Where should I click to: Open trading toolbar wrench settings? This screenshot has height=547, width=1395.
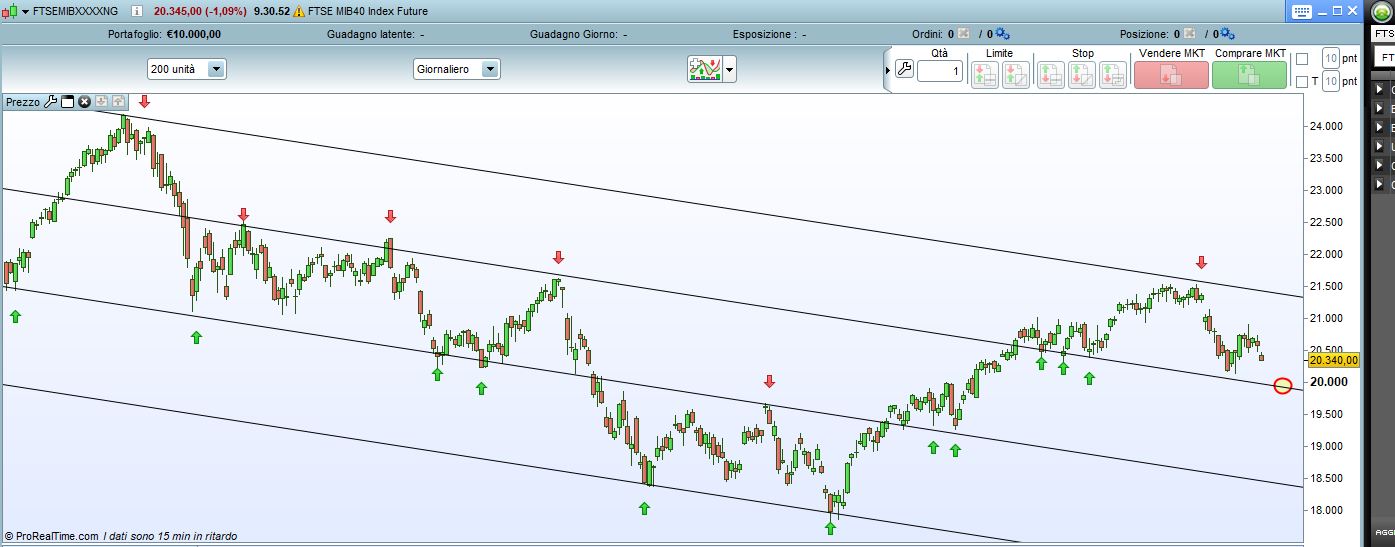coord(904,70)
